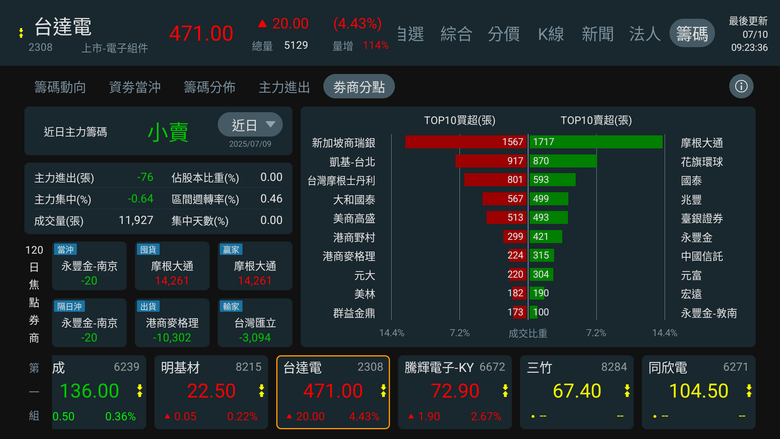The width and height of the screenshot is (780, 439).
Task: Click the 最後更新 timestamp
Action: click(749, 34)
